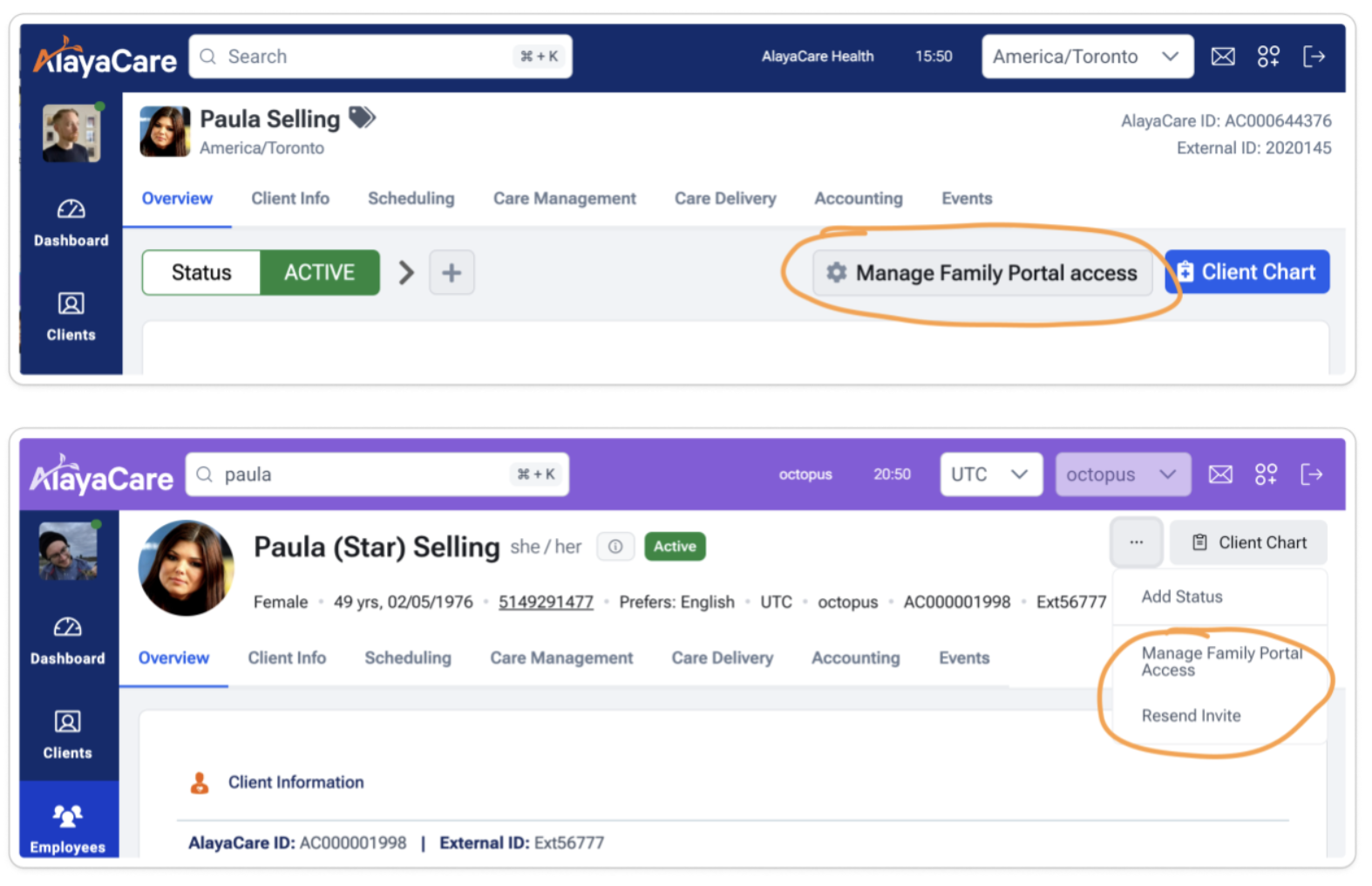
Task: Switch to Care Management tab in top panel
Action: 564,199
